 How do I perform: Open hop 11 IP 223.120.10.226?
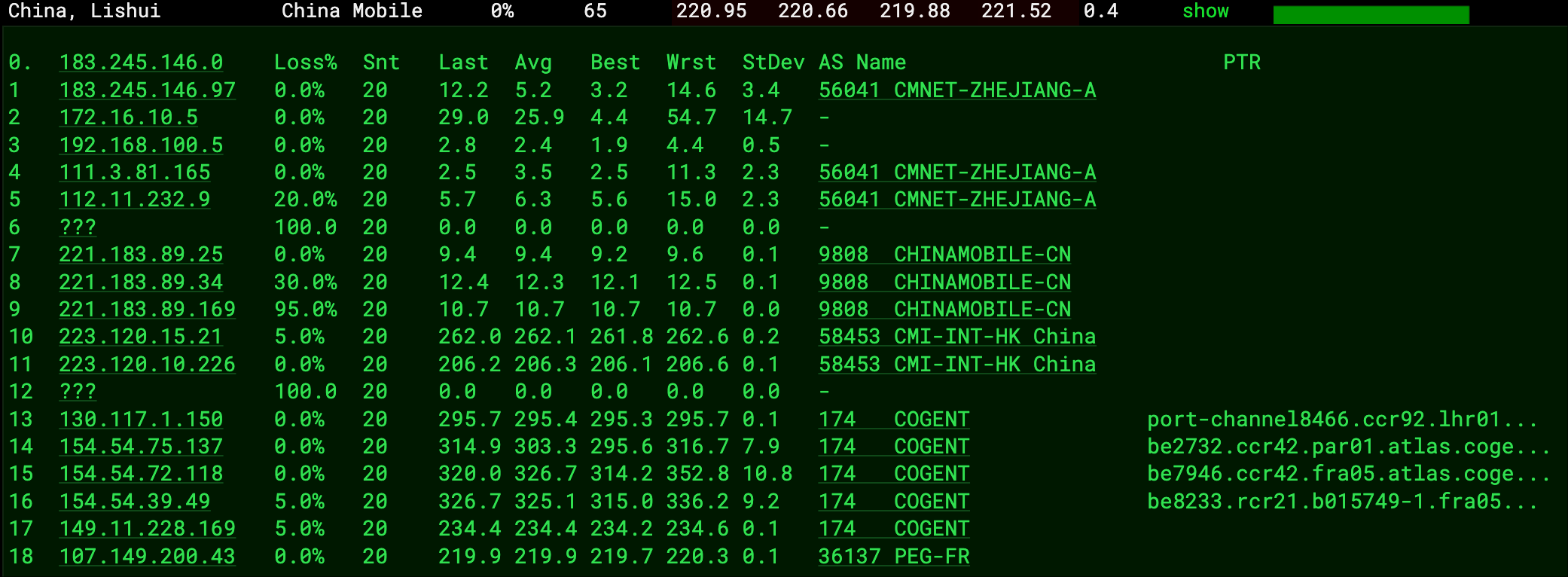click(x=148, y=365)
